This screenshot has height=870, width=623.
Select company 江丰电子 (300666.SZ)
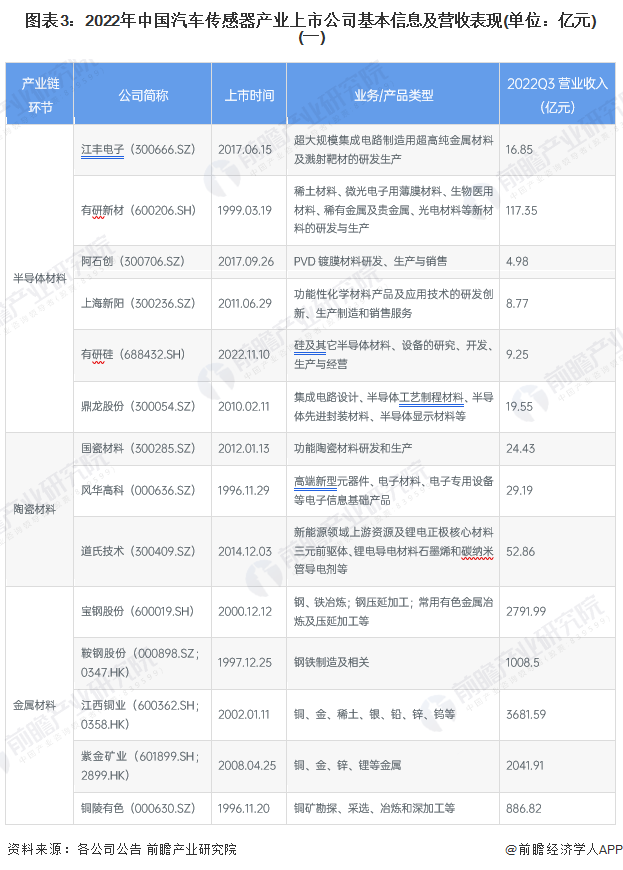(x=138, y=149)
